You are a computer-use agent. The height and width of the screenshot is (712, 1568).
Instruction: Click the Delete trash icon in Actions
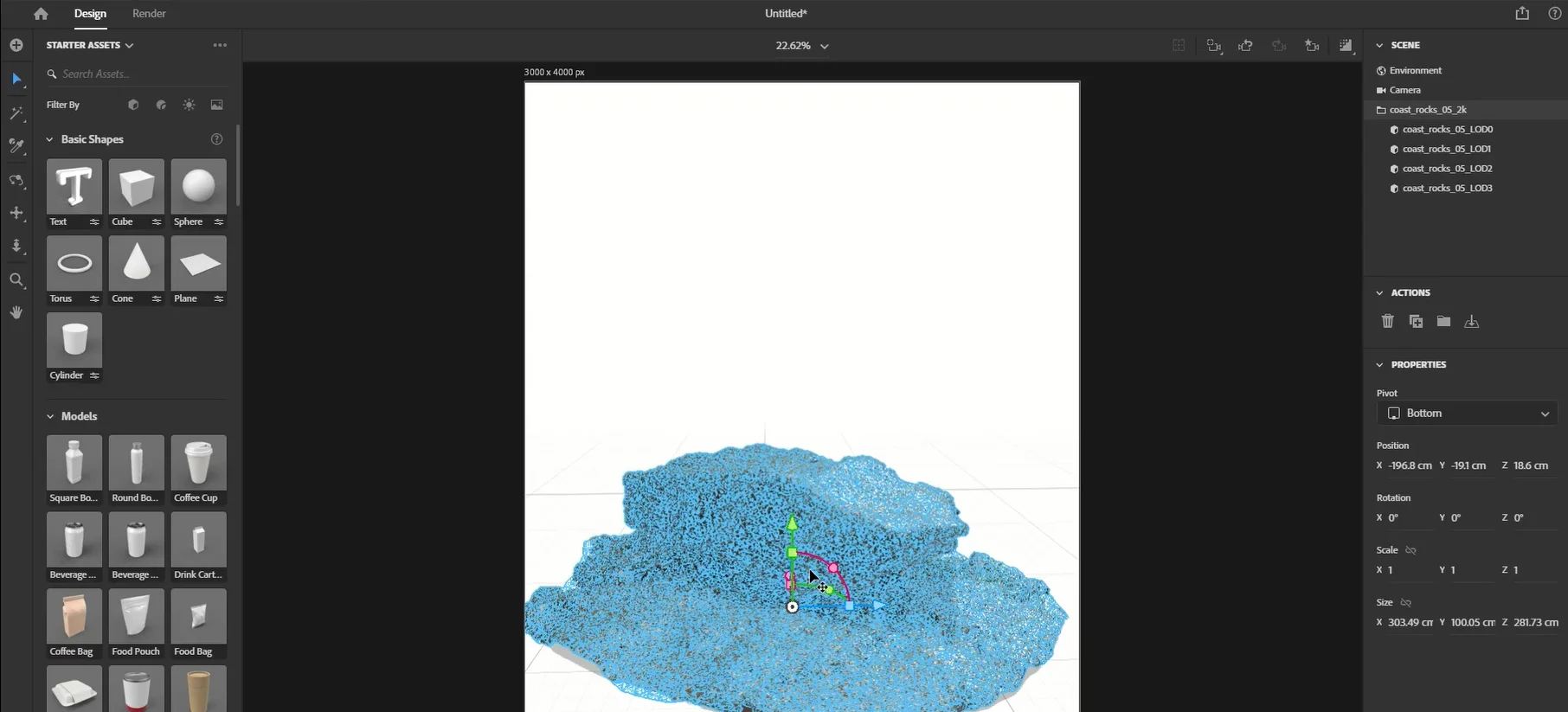pos(1388,321)
